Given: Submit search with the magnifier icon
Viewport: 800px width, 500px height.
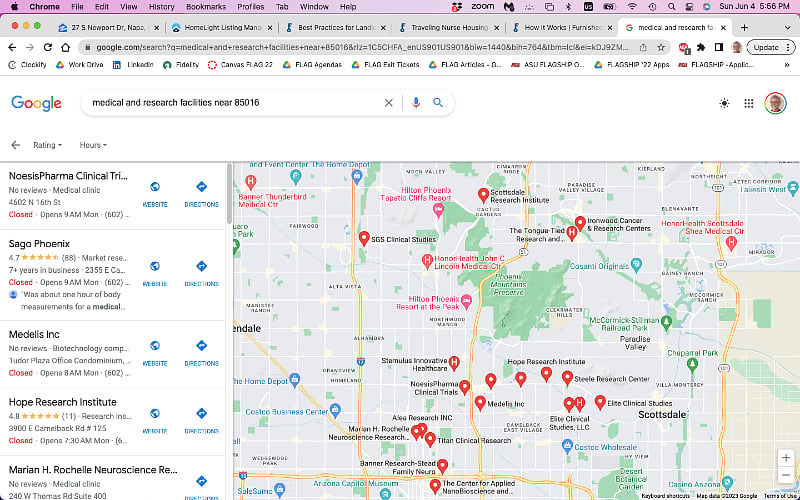Looking at the screenshot, I should coord(438,103).
